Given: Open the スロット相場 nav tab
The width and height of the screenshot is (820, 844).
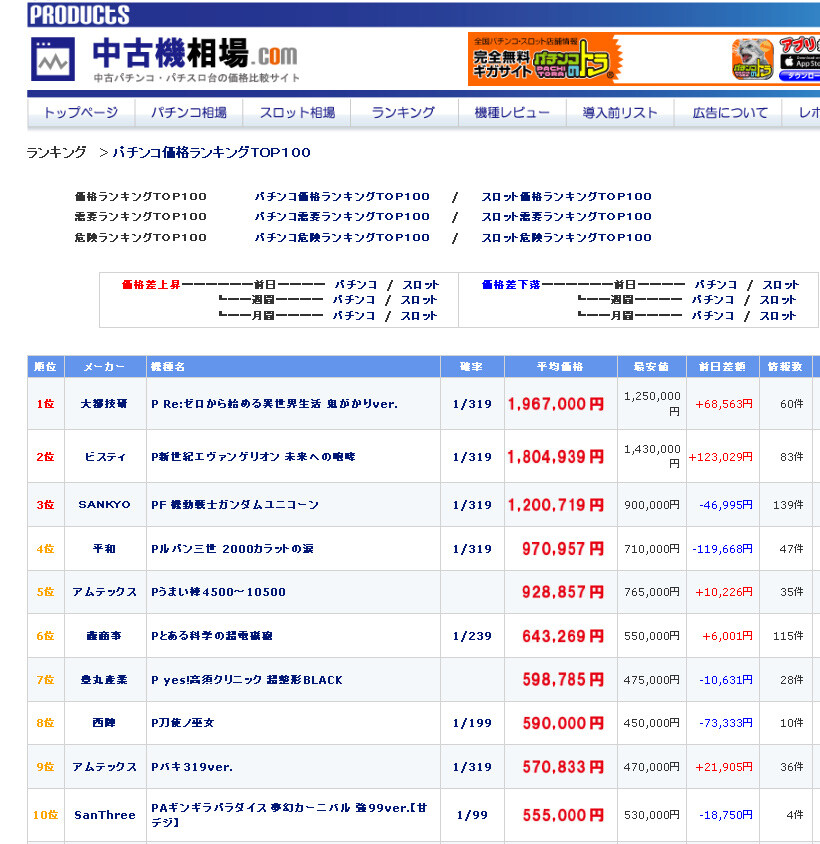Looking at the screenshot, I should [297, 112].
